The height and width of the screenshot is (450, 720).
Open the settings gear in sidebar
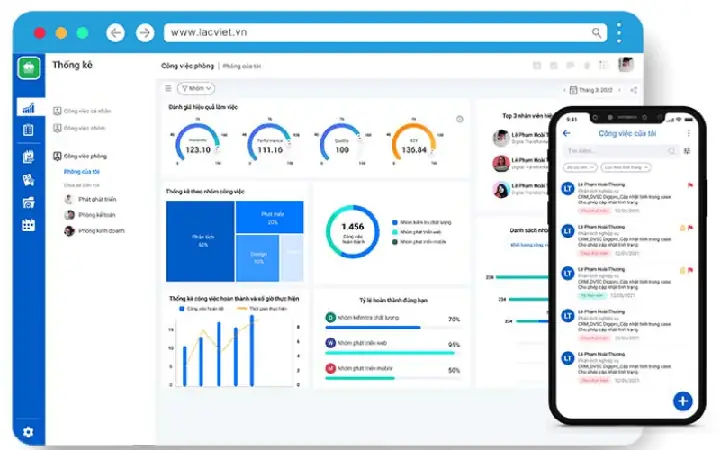28,432
